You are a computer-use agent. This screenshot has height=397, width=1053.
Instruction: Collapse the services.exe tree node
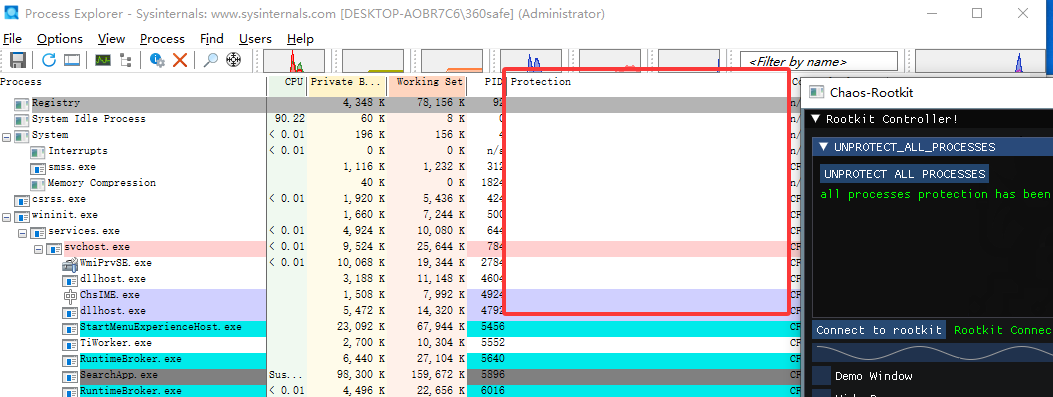coord(23,232)
